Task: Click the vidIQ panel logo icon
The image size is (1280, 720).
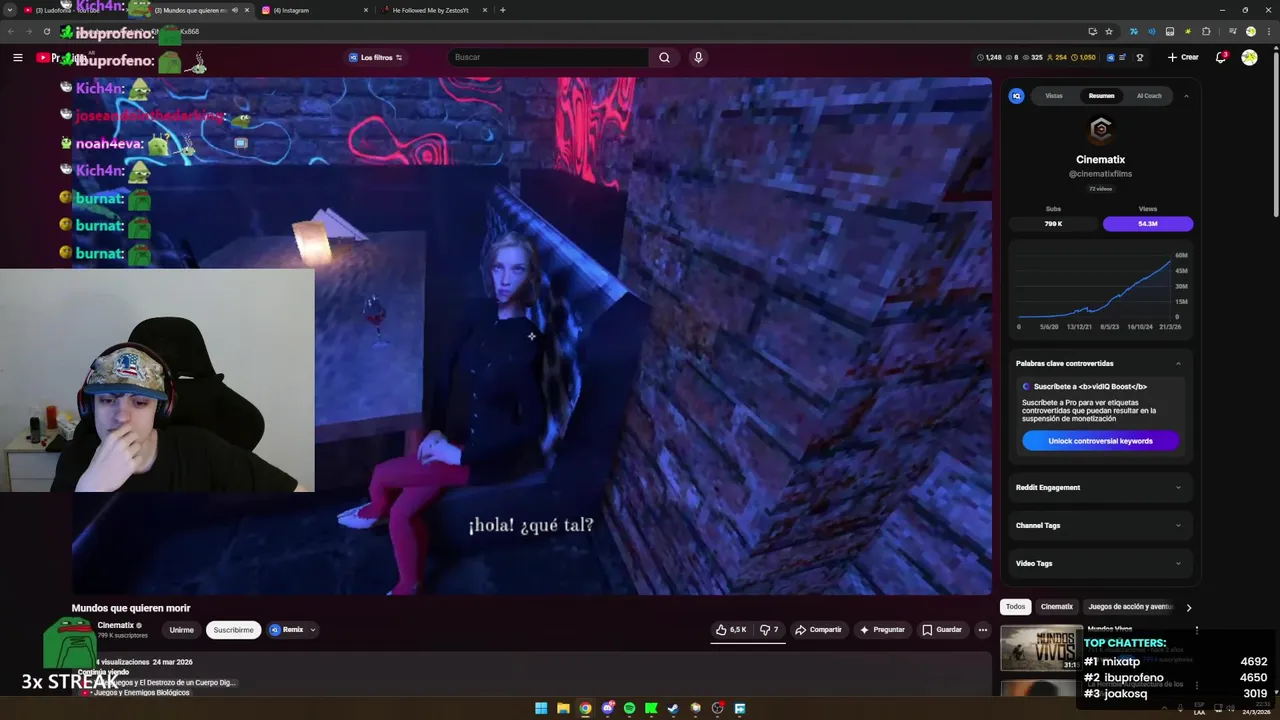Action: [1016, 96]
